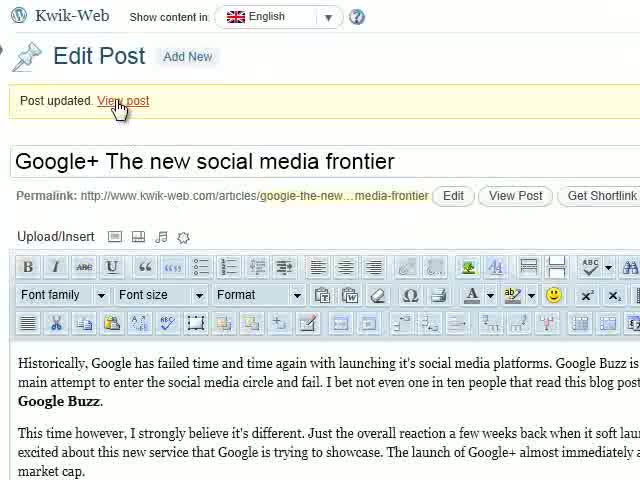Screen dimensions: 640x480
Task: Click the editor paragraph starting 'Historically, Google'
Action: [x=329, y=382]
